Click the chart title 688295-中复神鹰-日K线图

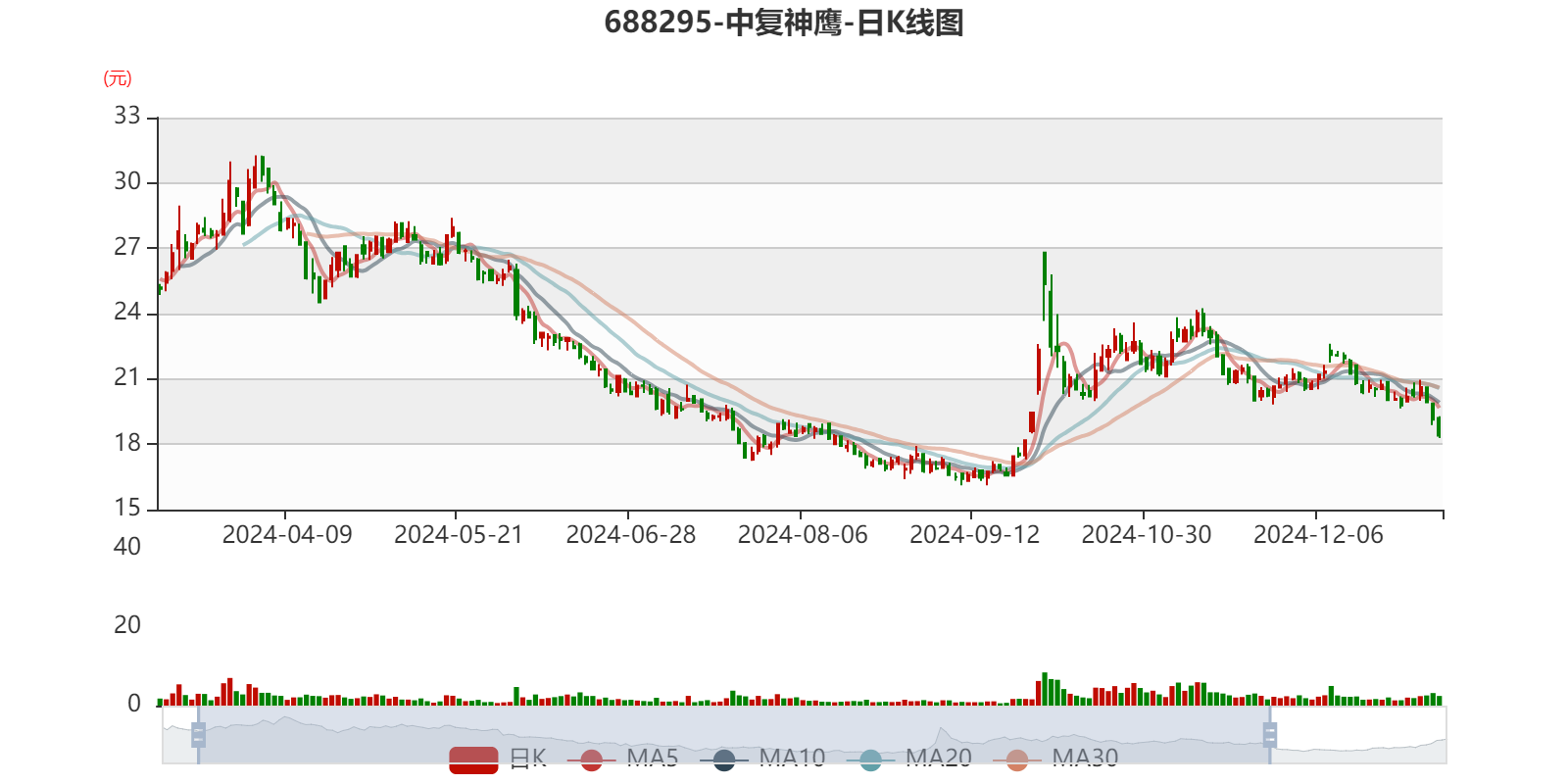pos(784,23)
